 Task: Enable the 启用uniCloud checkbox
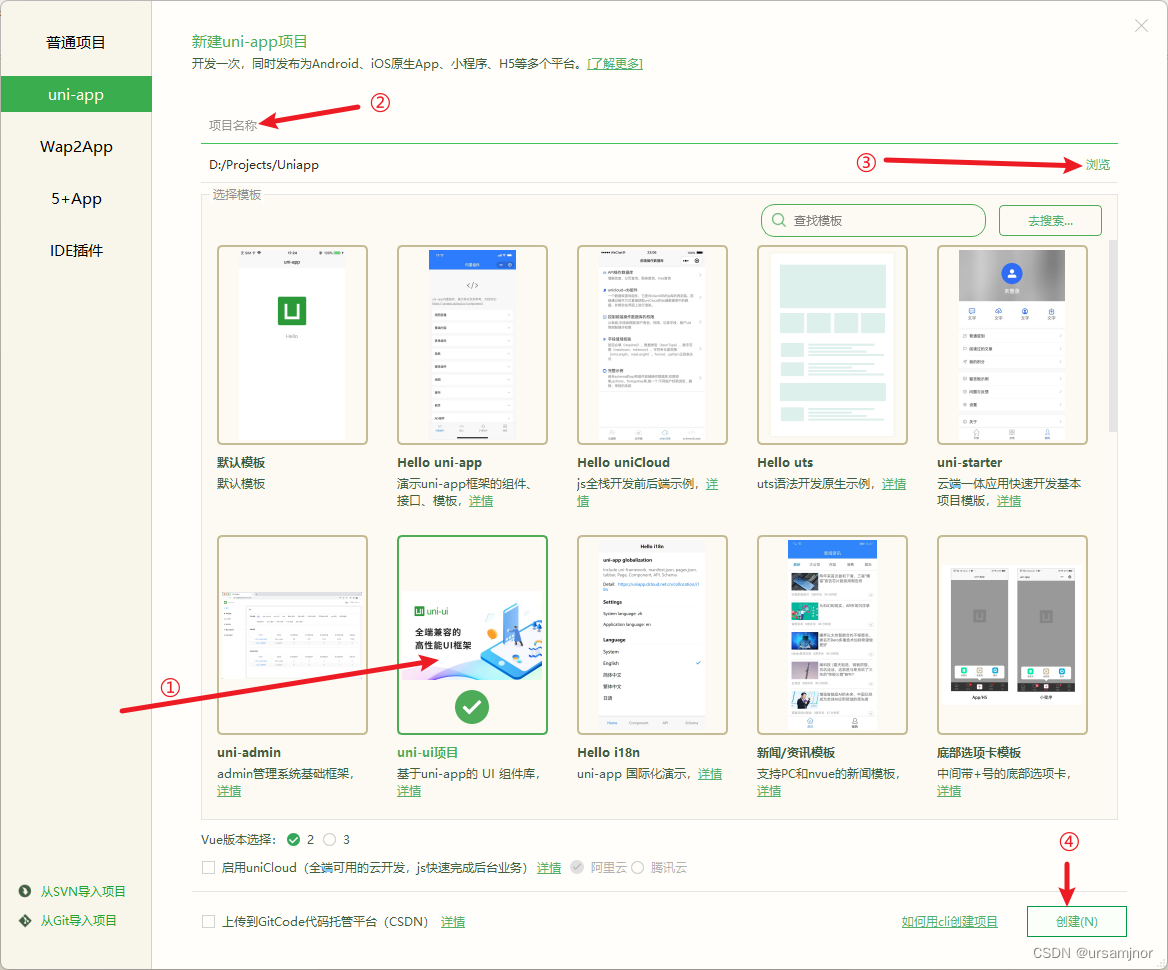[x=209, y=867]
